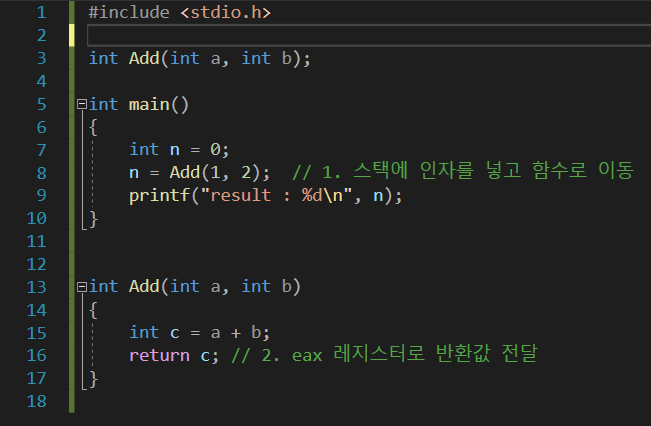Click the closing brace of main on line 10
651x426 pixels.
point(93,218)
